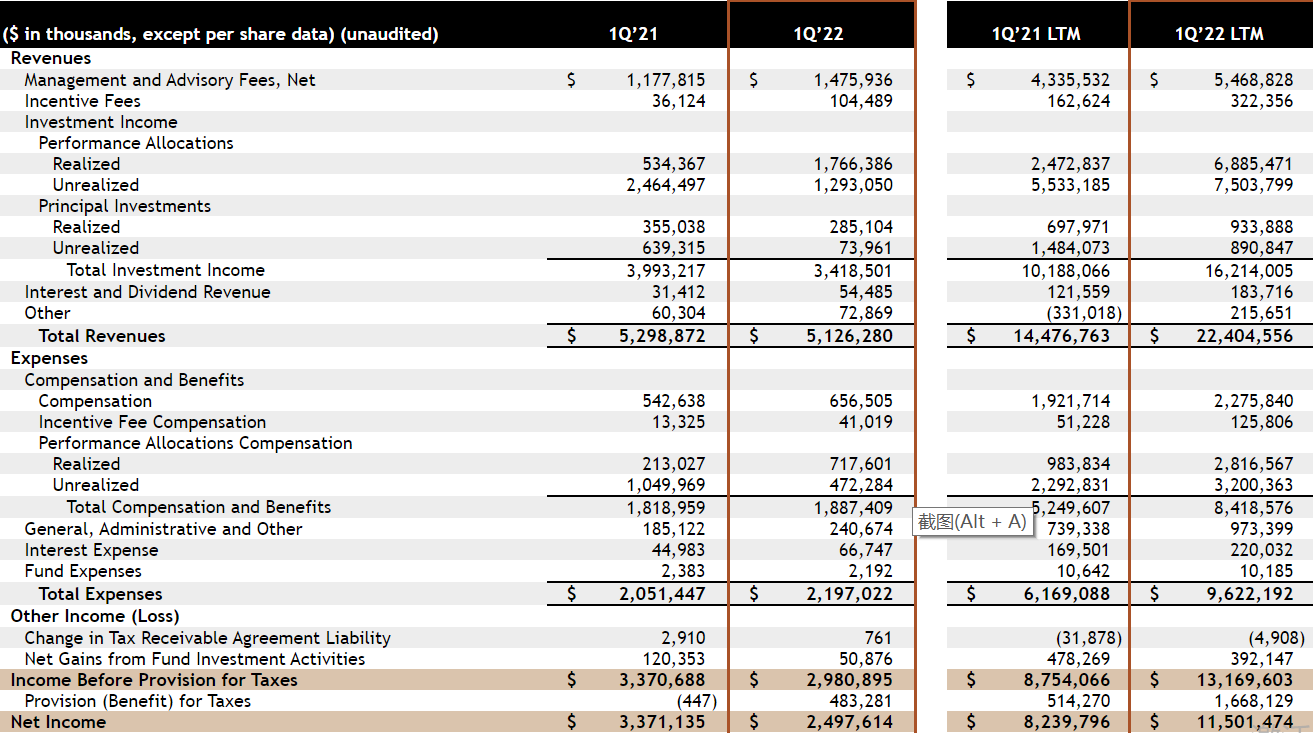The height and width of the screenshot is (733, 1313).
Task: Click the 'Management and Advisory Fees, Net' row label
Action: pos(170,80)
